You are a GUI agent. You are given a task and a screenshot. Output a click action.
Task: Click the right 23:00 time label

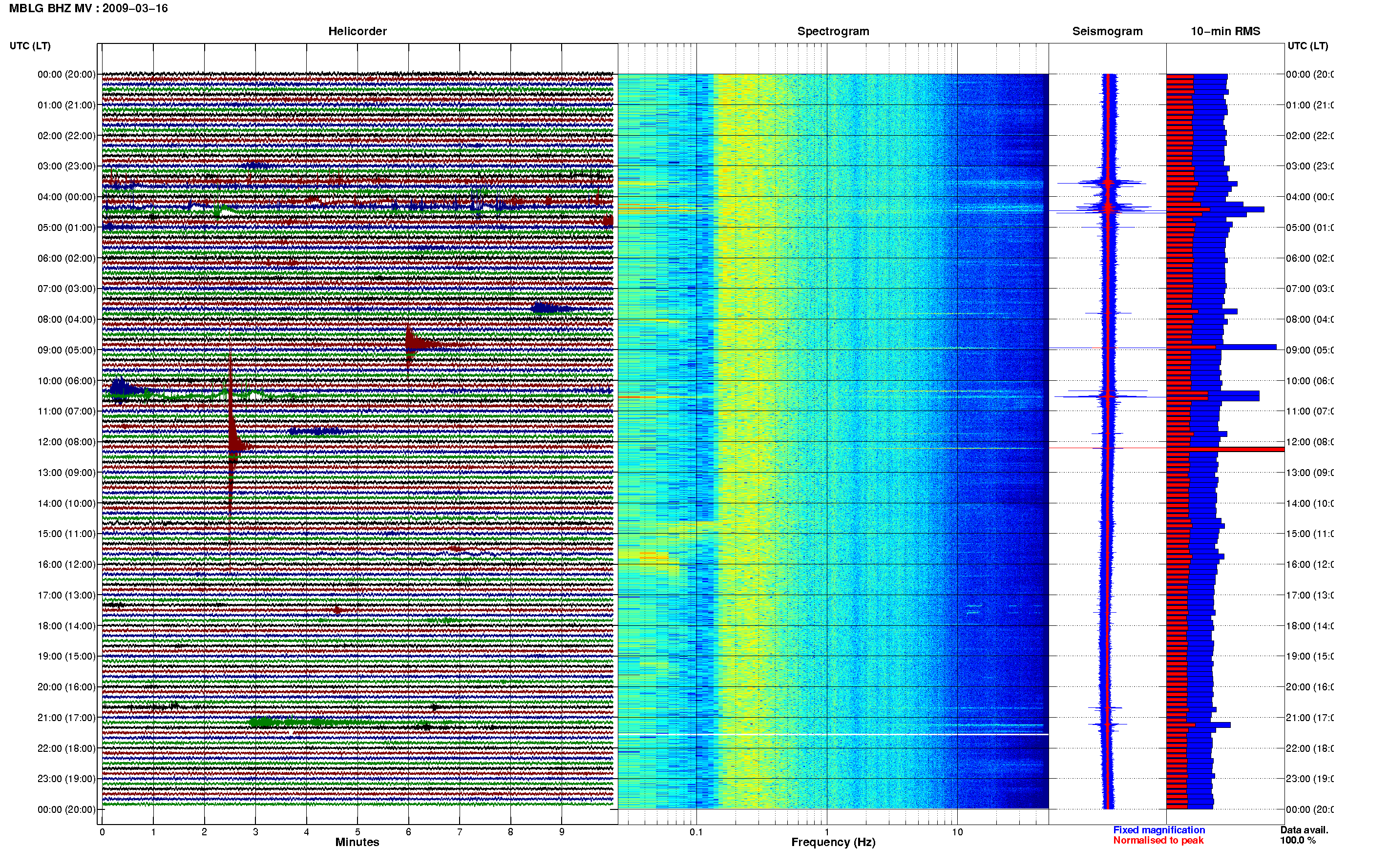pyautogui.click(x=1310, y=779)
